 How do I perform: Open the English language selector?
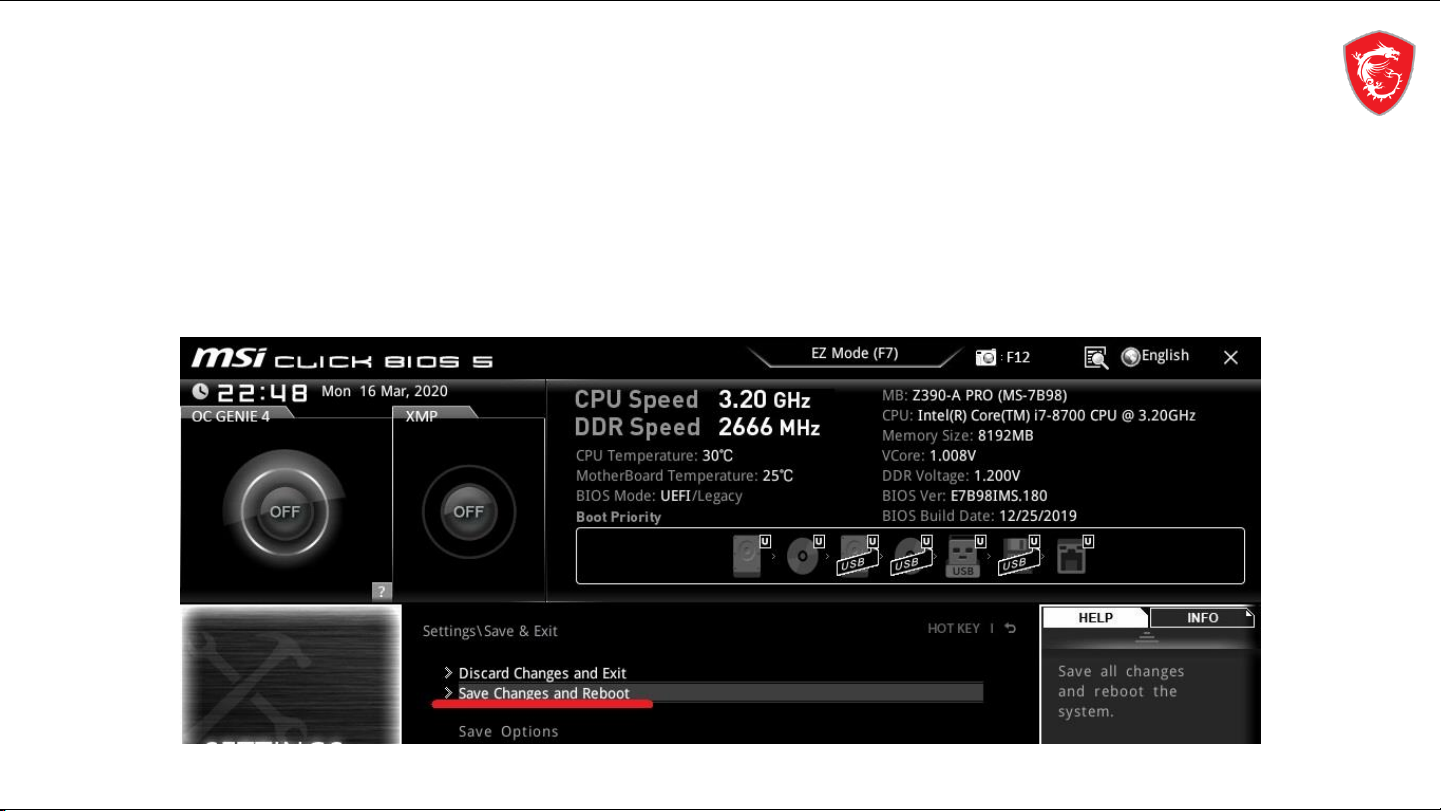pos(1166,356)
